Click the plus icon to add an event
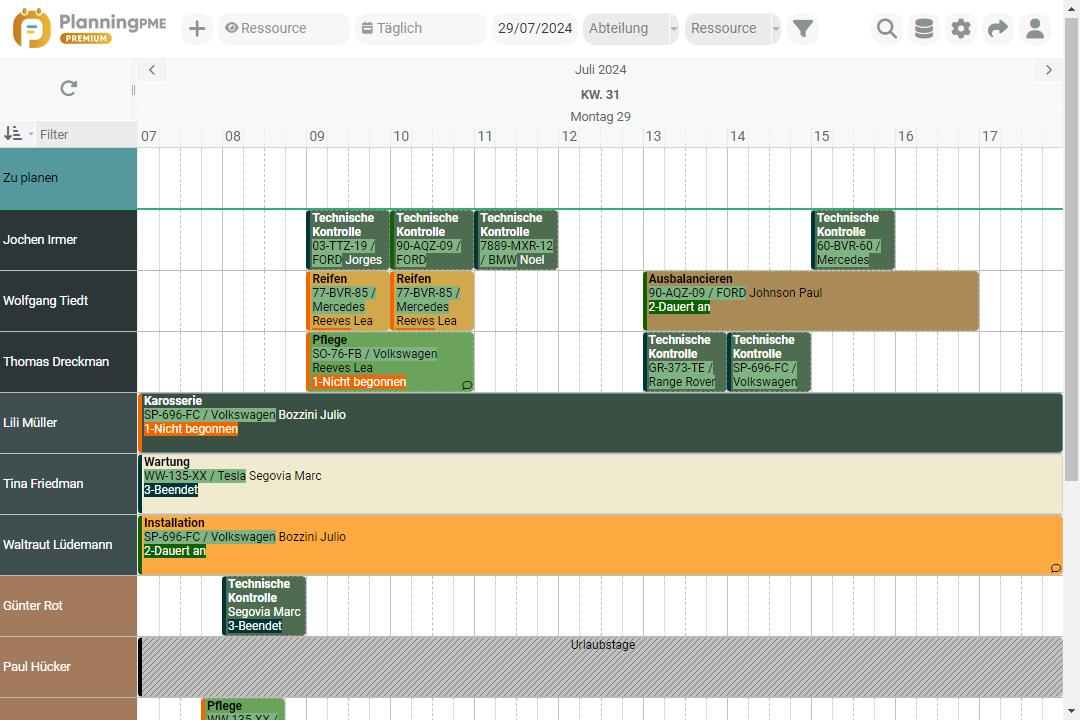1080x720 pixels. tap(197, 29)
